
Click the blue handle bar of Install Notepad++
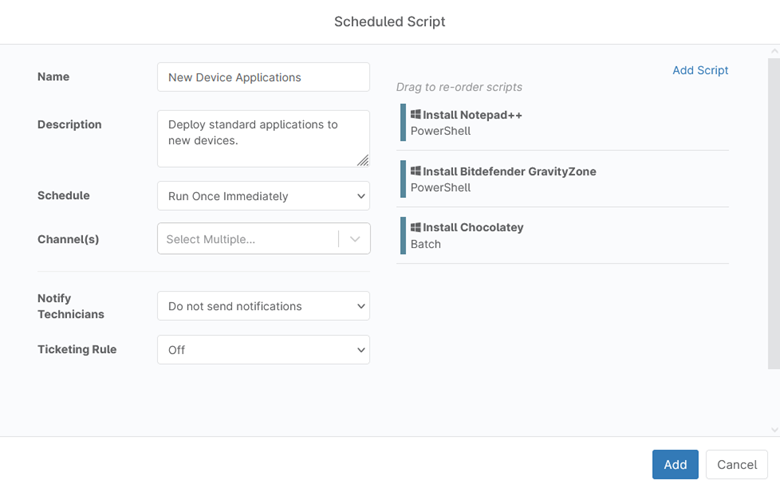pos(403,123)
